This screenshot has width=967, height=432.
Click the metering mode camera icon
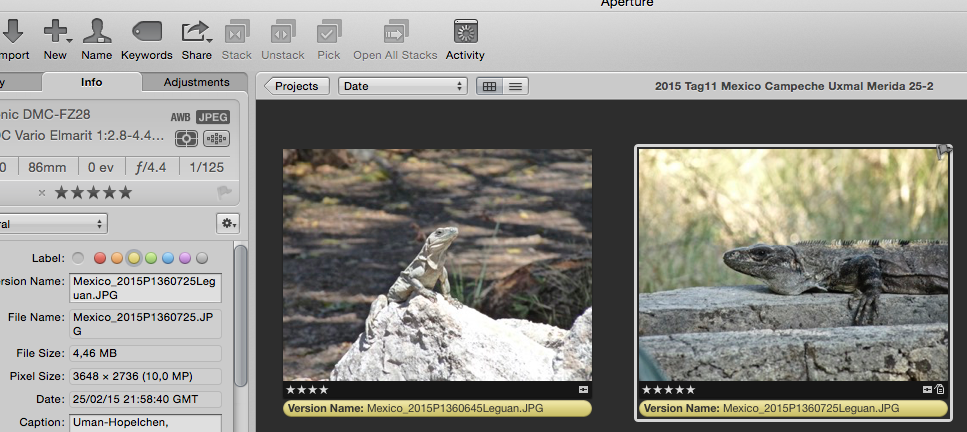point(186,138)
